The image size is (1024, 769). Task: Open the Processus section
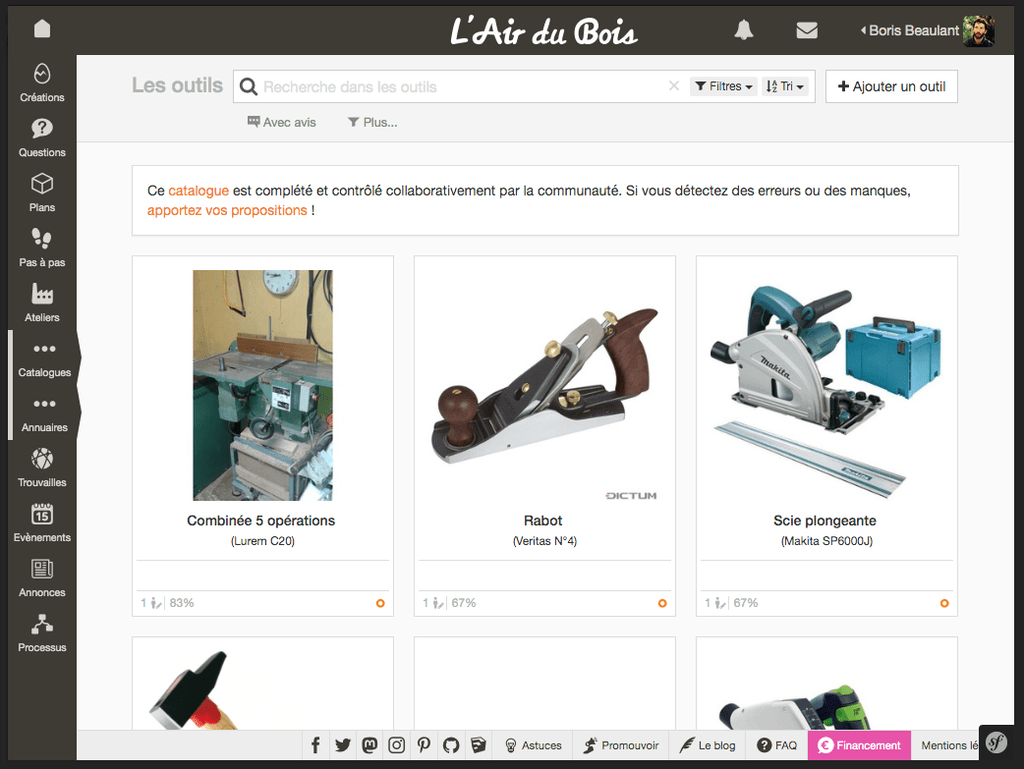pyautogui.click(x=42, y=633)
